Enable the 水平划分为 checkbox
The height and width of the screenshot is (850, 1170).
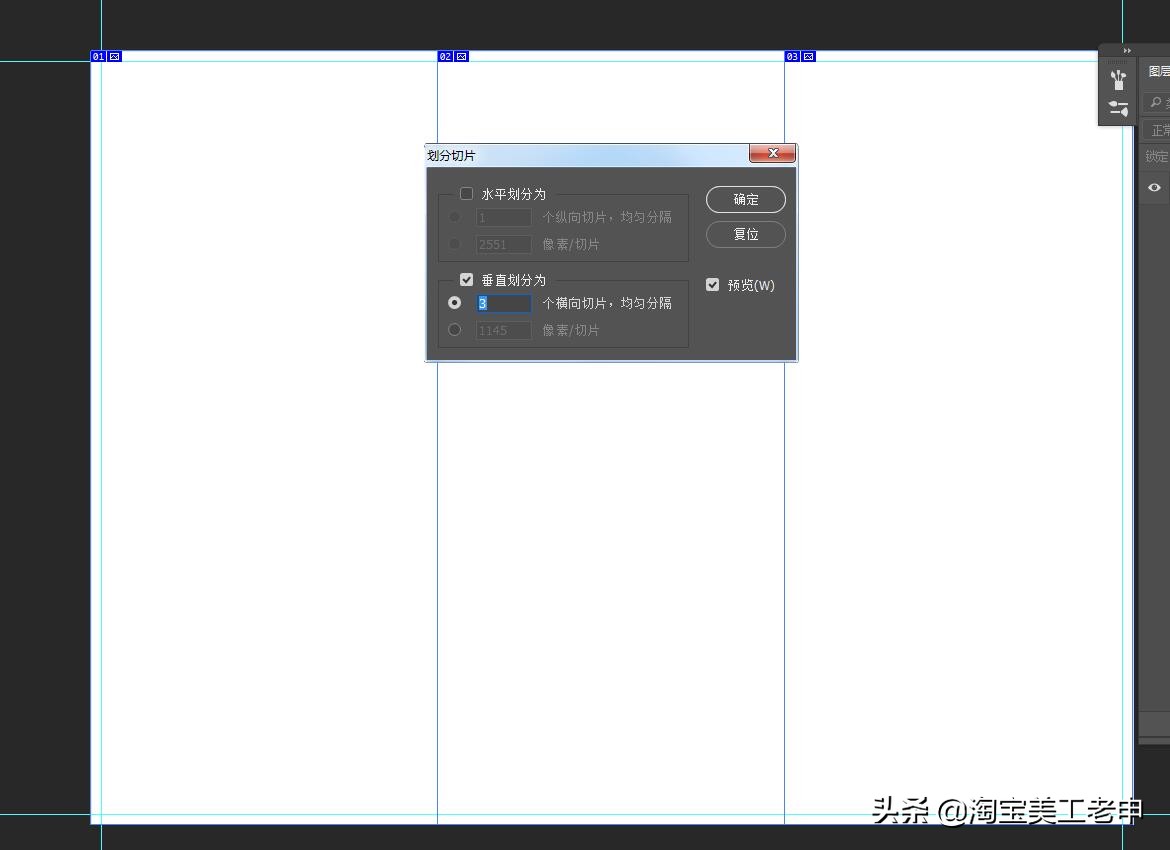pyautogui.click(x=466, y=193)
